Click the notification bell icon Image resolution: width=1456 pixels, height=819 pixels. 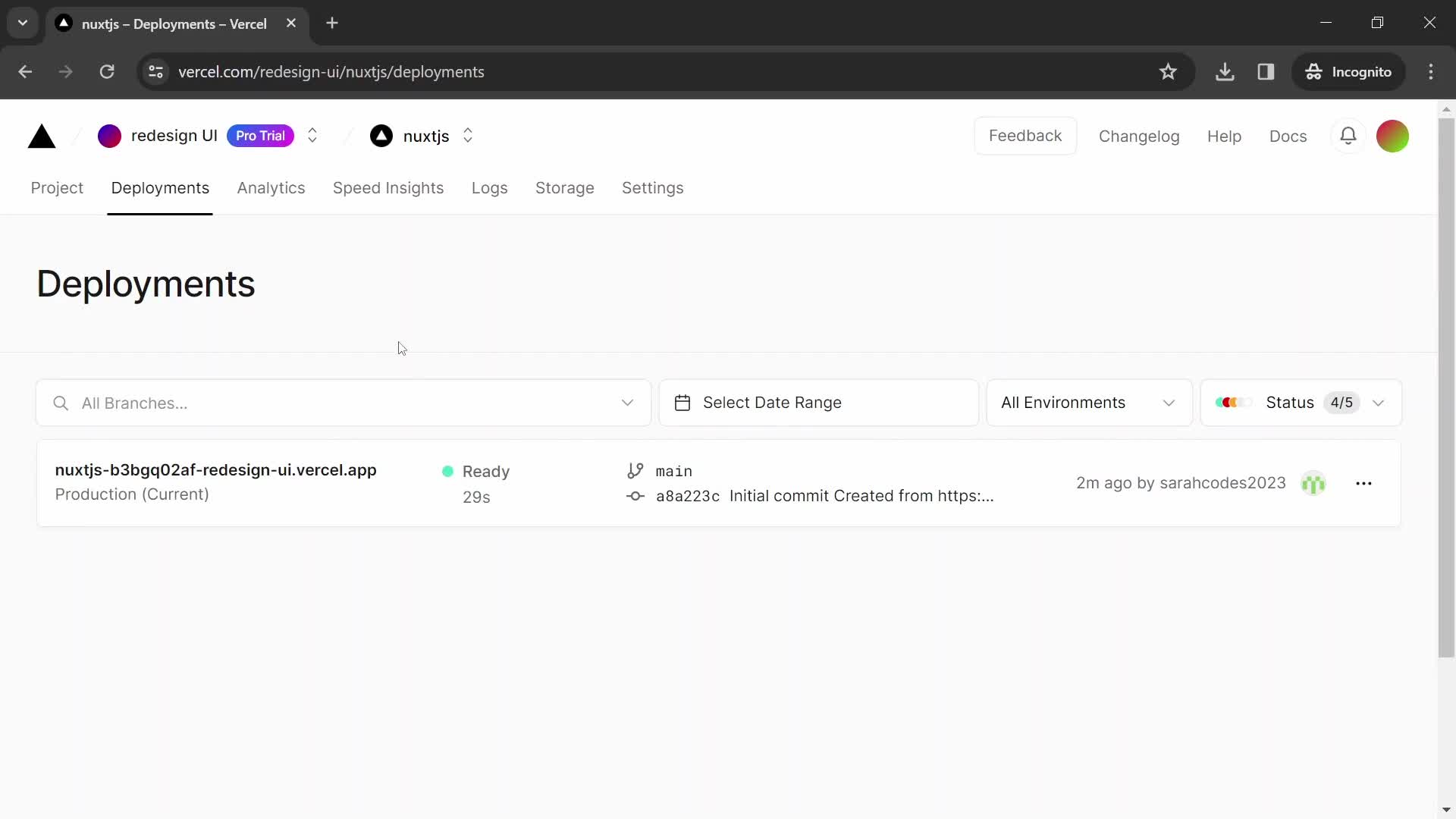[1349, 135]
